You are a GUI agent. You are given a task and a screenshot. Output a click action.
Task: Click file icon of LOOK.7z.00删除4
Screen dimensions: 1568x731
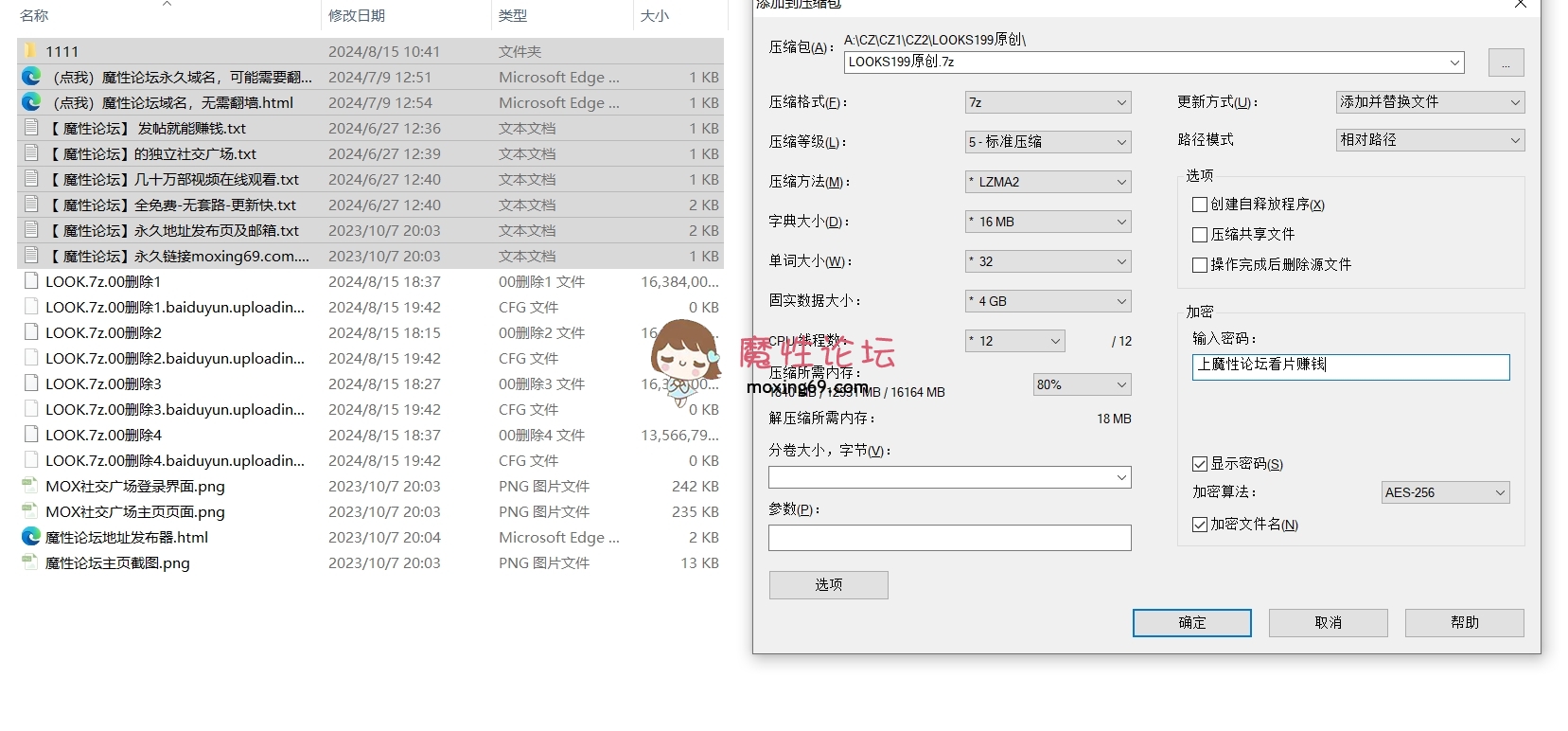31,435
